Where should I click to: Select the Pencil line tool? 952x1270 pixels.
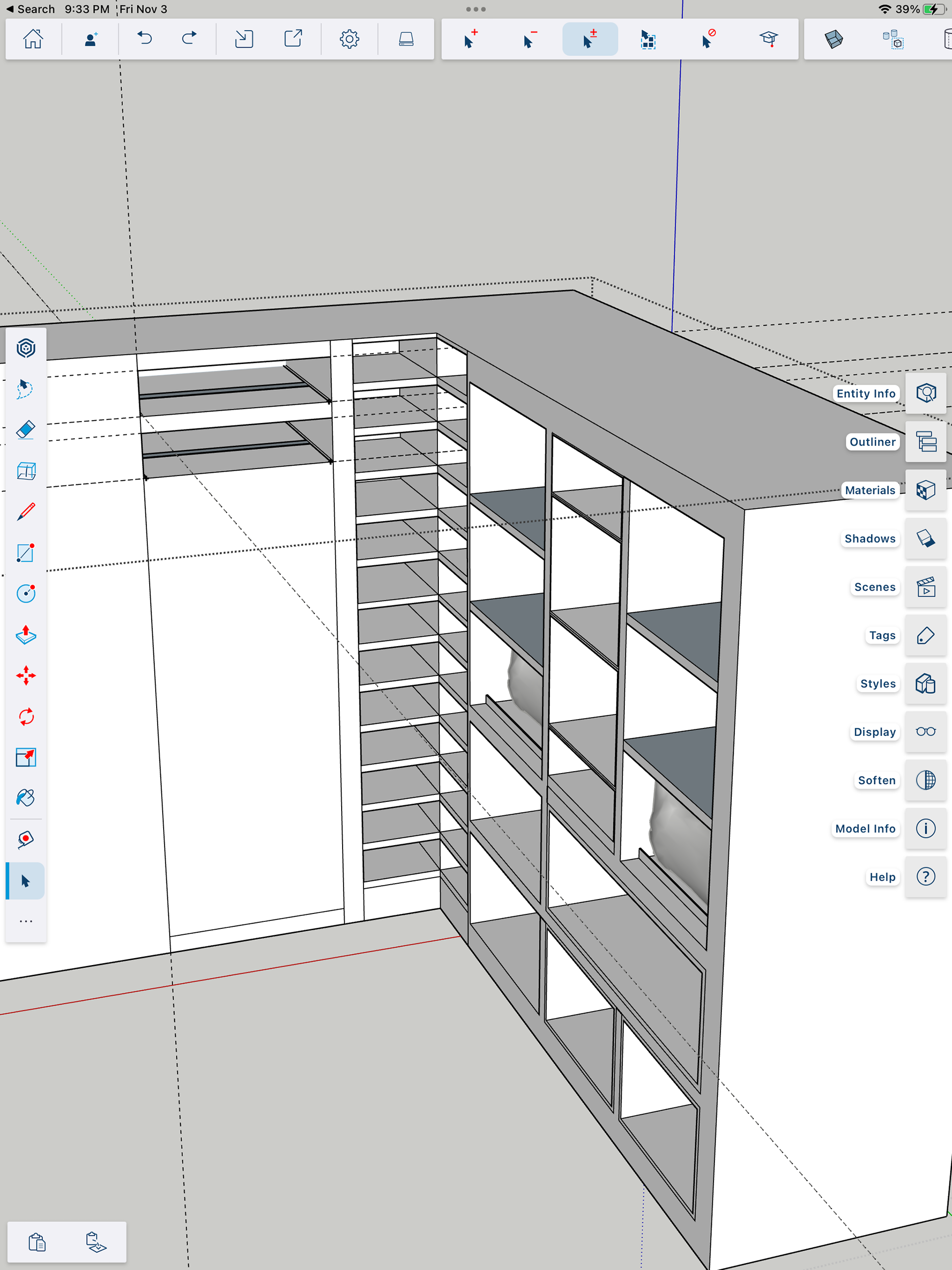point(26,512)
